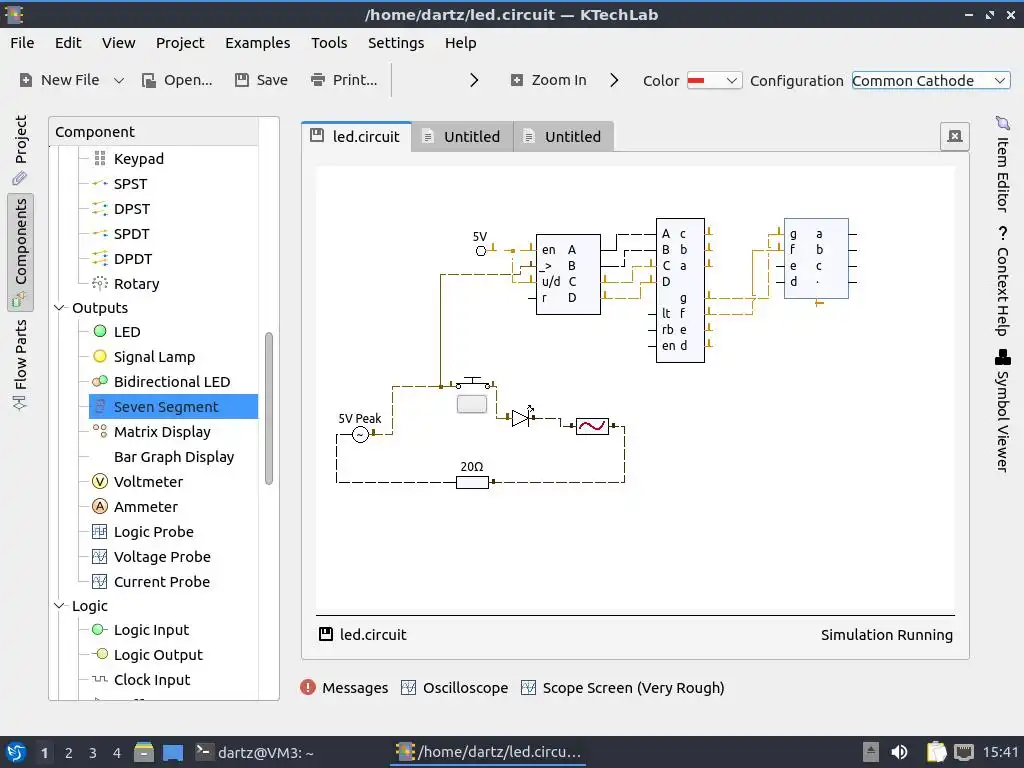
Task: Select the Voltmeter component icon
Action: click(x=99, y=481)
